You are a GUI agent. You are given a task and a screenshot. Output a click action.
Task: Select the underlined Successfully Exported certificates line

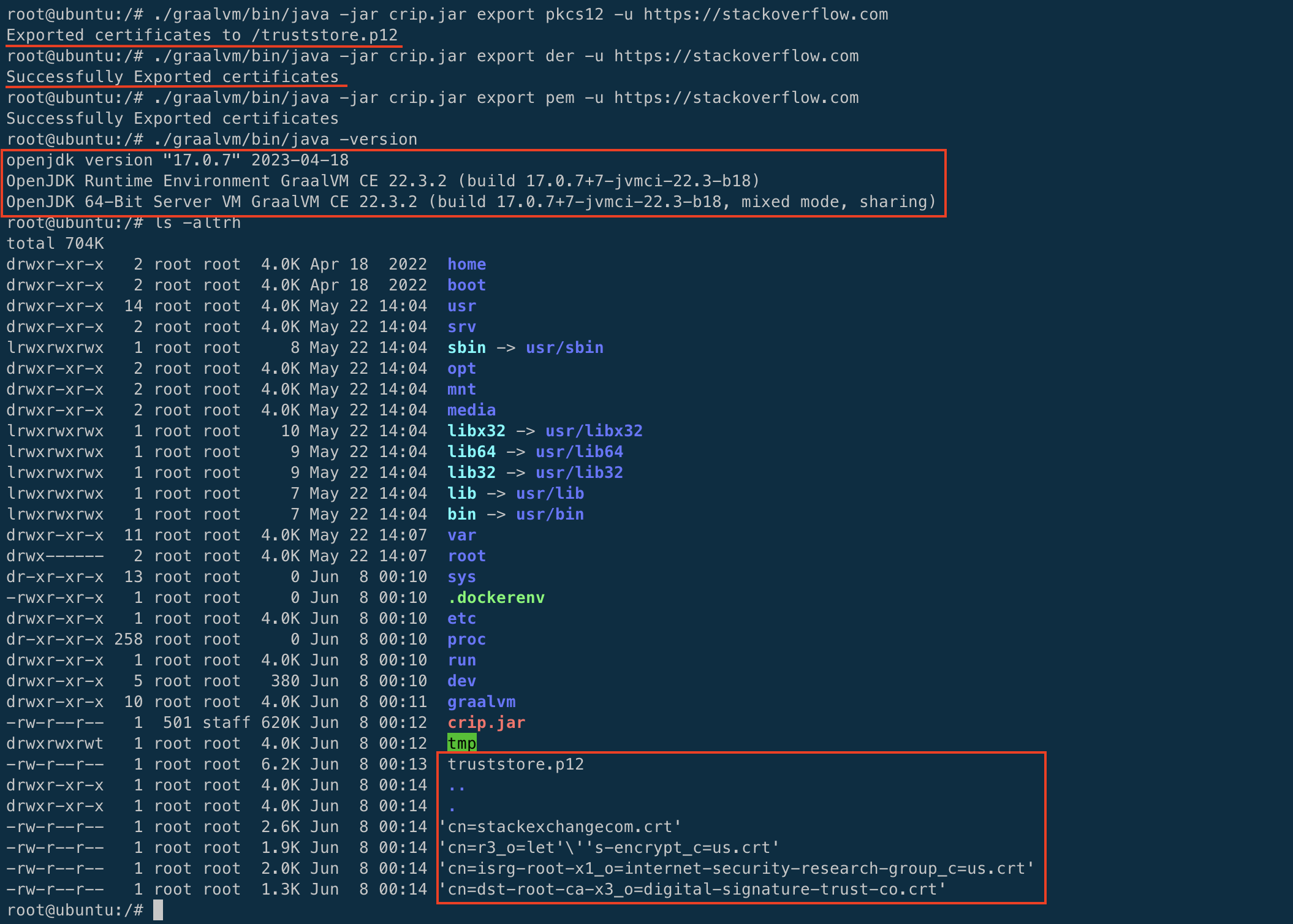(x=173, y=77)
